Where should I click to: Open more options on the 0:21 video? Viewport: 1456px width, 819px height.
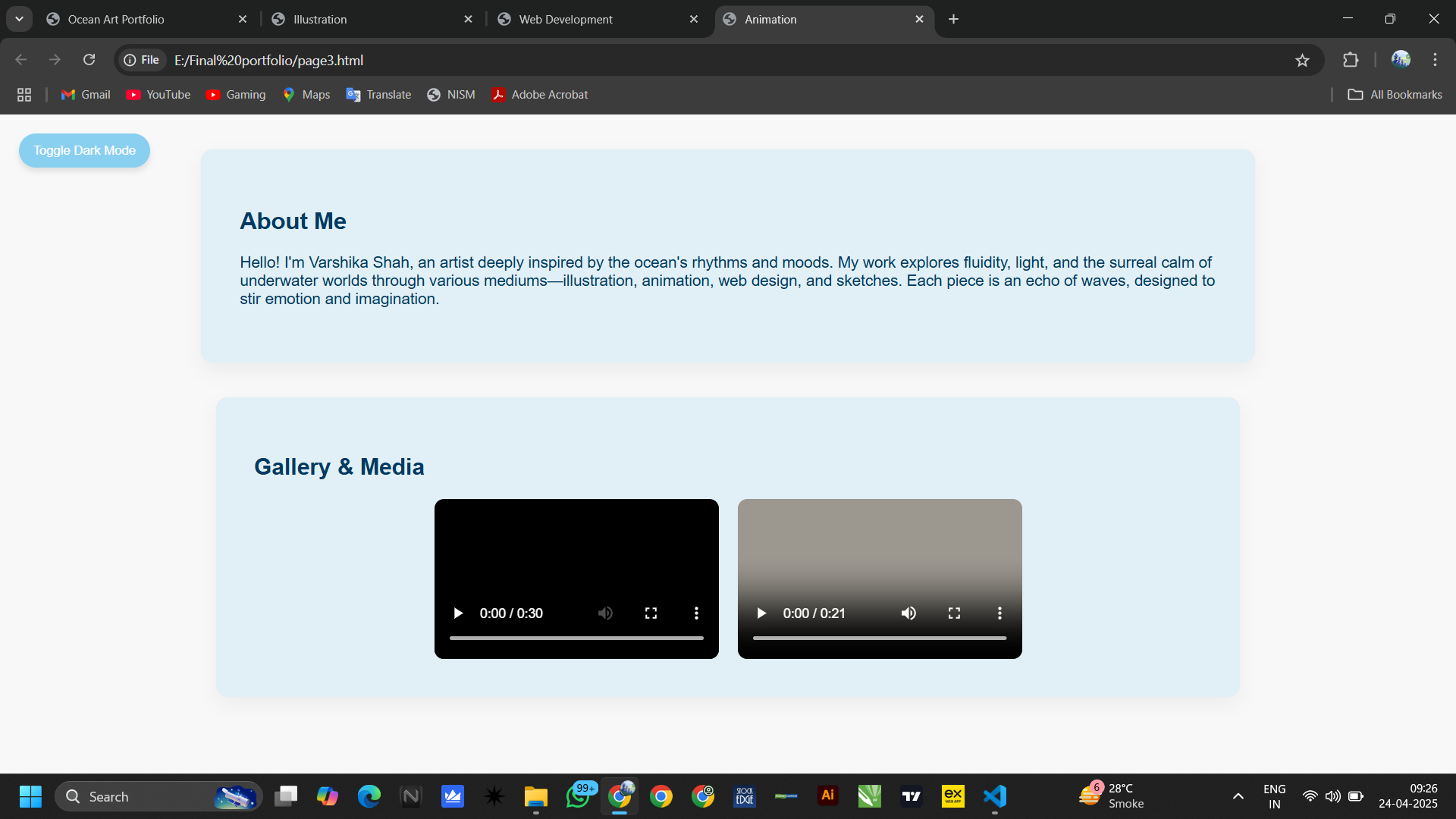[x=999, y=613]
